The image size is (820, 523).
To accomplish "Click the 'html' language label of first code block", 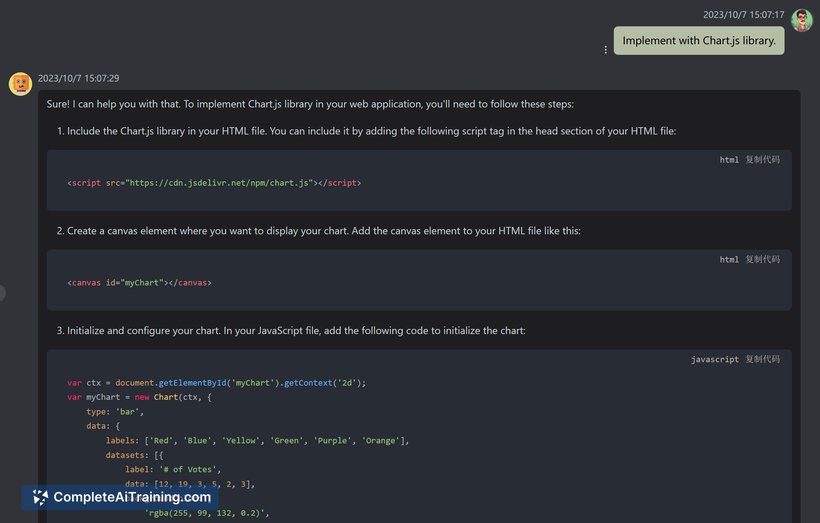I will pos(729,160).
